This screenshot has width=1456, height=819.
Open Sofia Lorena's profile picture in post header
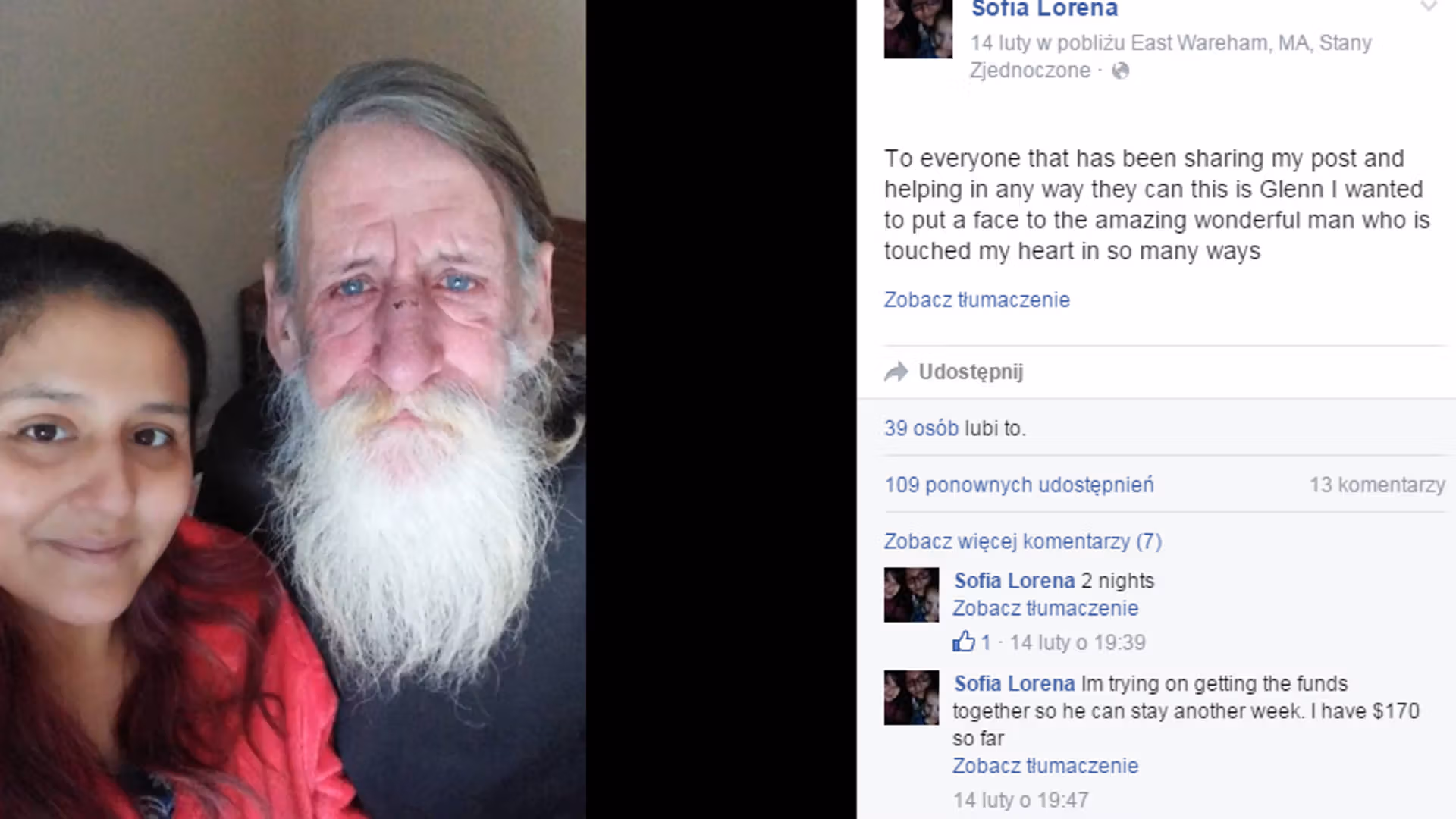coord(918,29)
